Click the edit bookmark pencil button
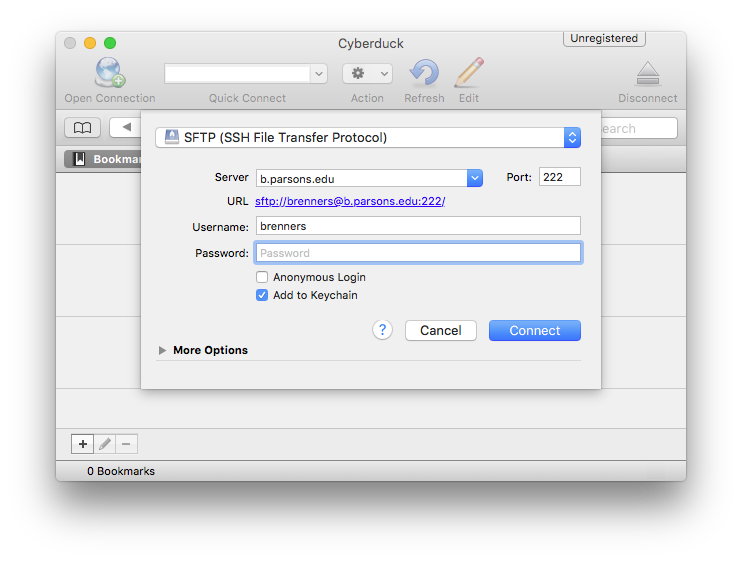The image size is (742, 561). pyautogui.click(x=105, y=444)
